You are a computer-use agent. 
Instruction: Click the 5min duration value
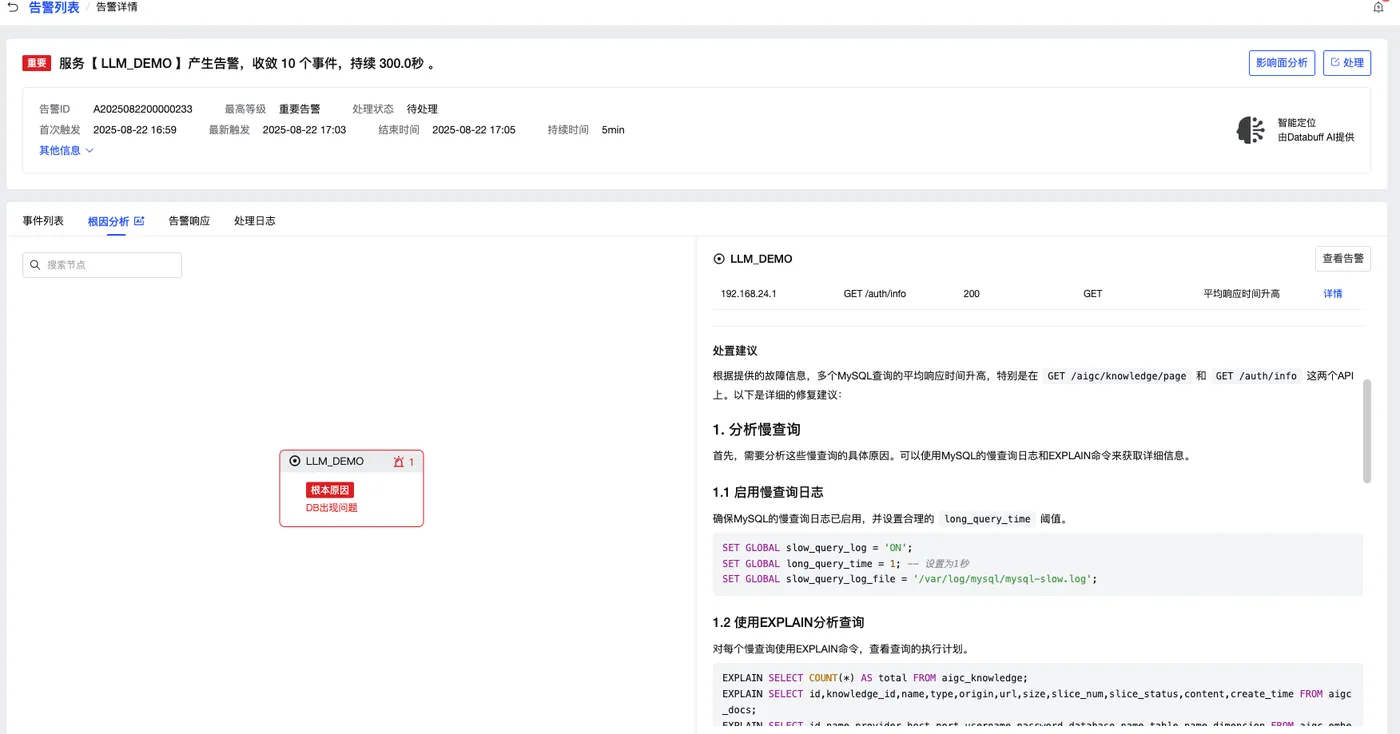(x=613, y=130)
